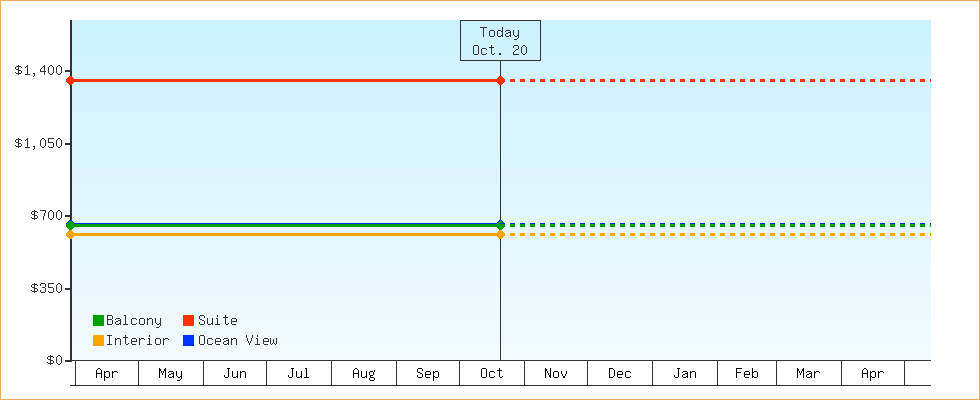Pick the Nov month axis cell
The height and width of the screenshot is (400, 980).
point(556,374)
